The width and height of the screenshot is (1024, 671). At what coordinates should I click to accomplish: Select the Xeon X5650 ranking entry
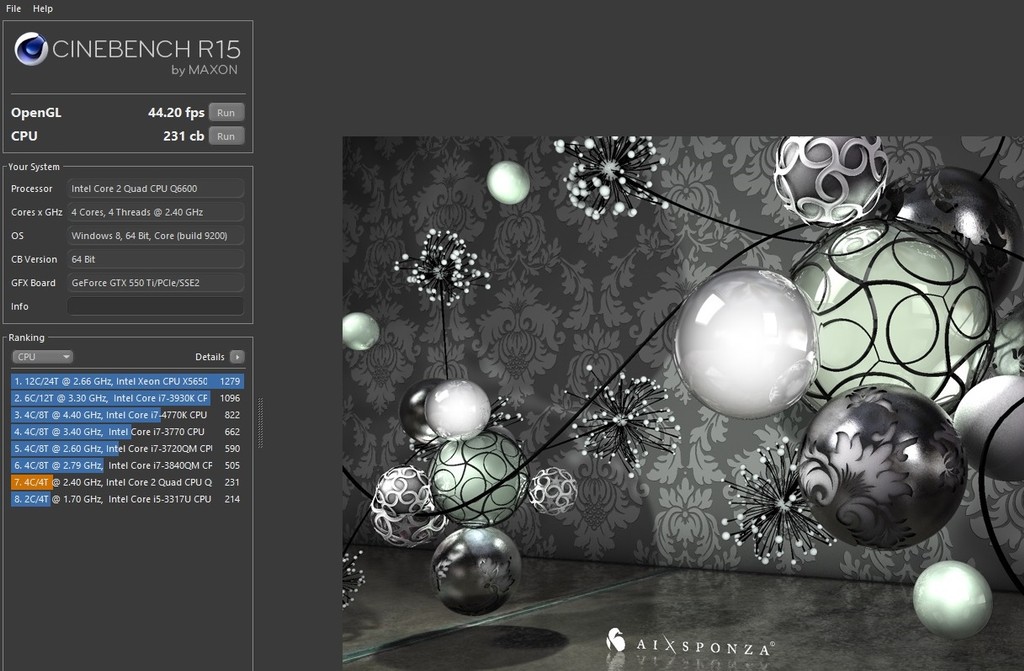127,381
